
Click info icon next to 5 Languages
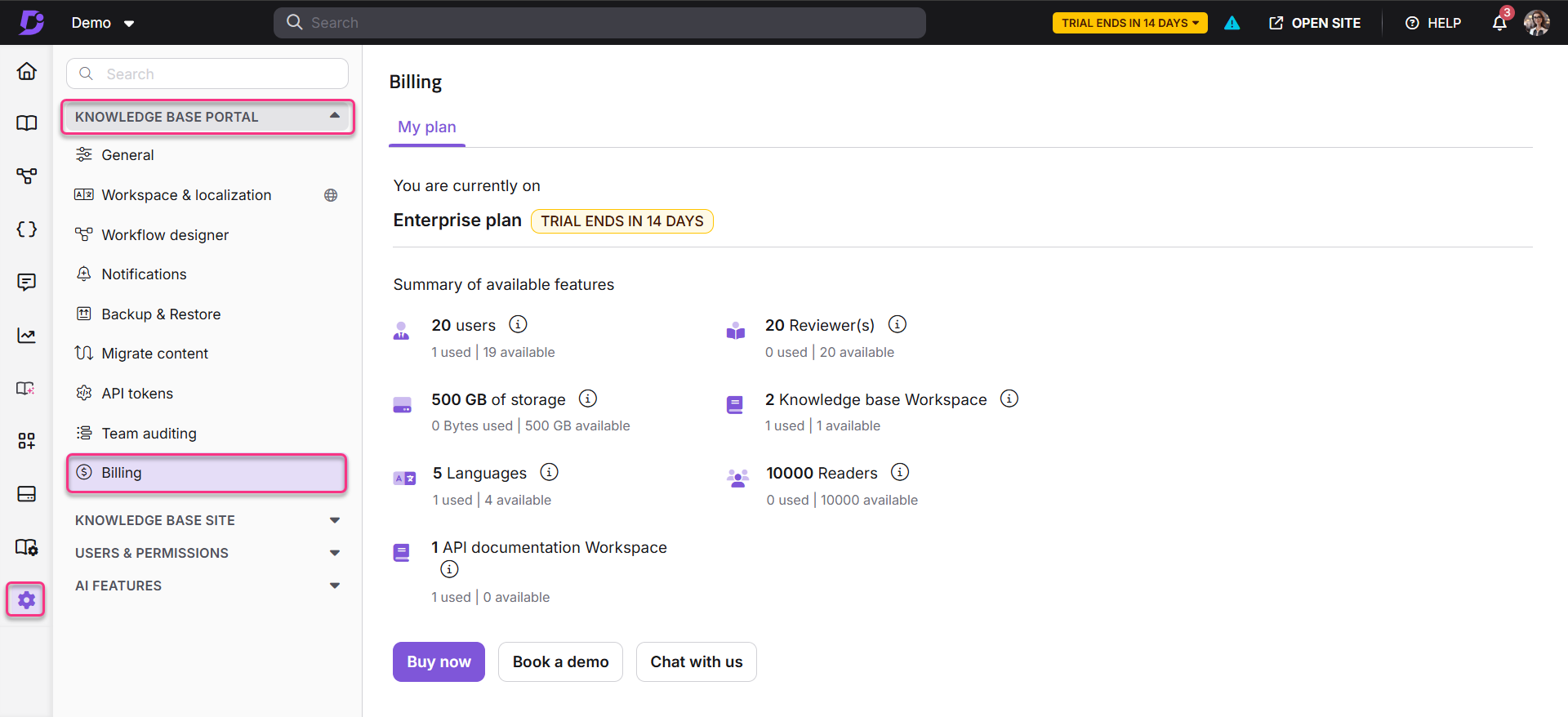[x=550, y=472]
